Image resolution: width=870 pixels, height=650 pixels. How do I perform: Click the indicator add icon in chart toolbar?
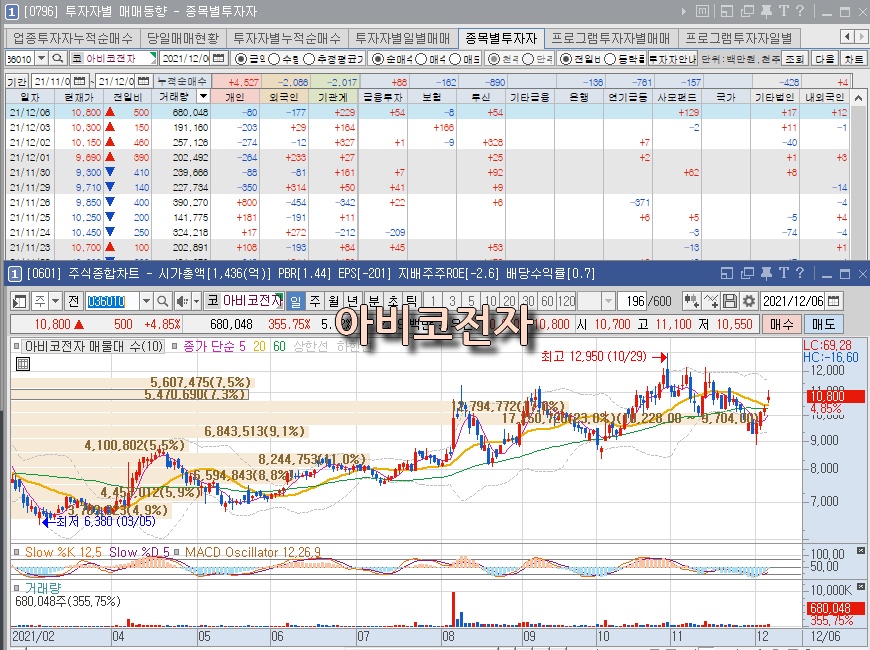[691, 301]
